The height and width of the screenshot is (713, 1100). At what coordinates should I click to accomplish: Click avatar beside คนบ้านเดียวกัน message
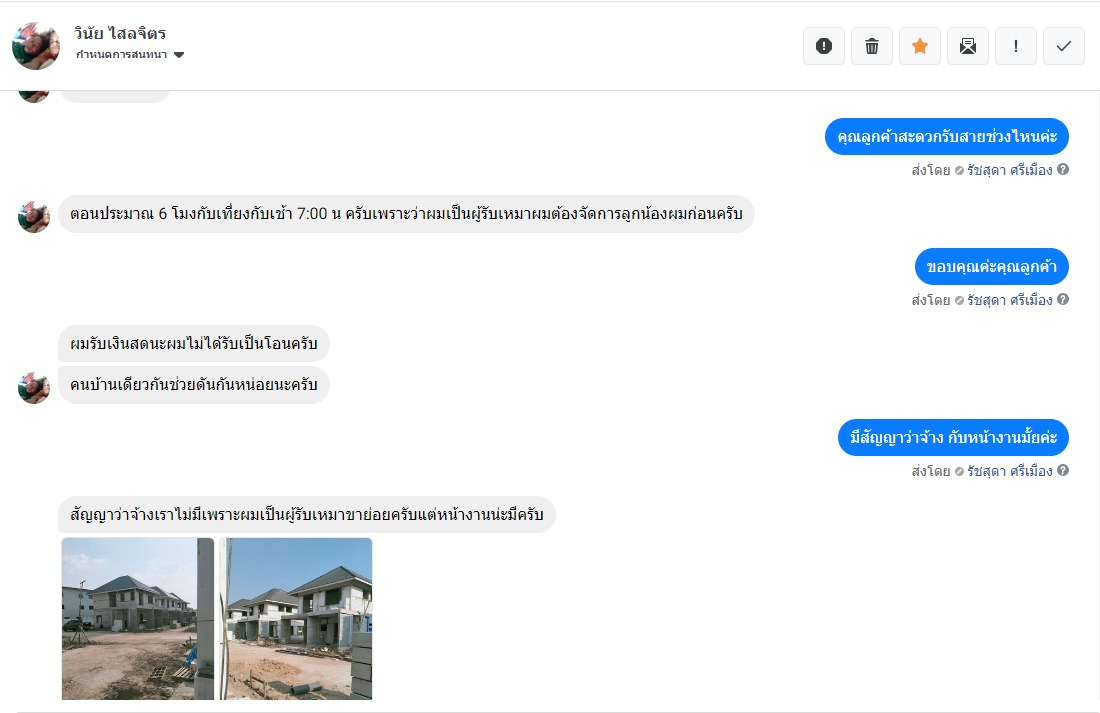(x=34, y=388)
